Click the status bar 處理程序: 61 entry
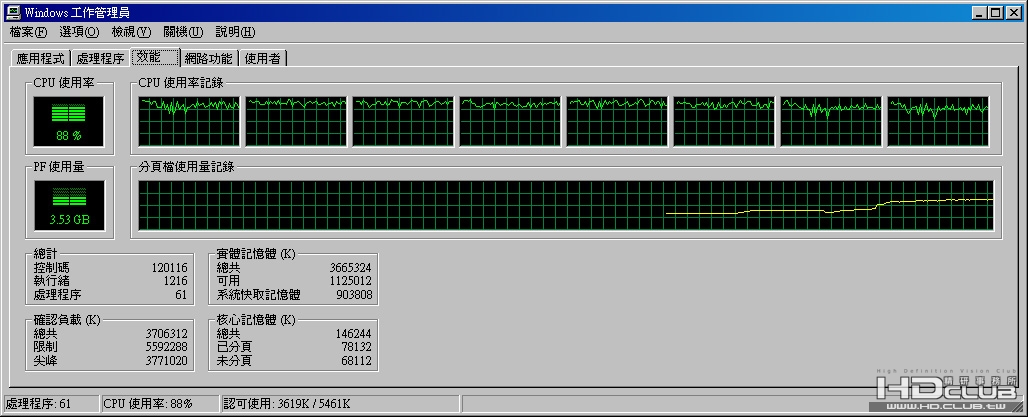Screen dimensions: 1028x417 (51, 404)
